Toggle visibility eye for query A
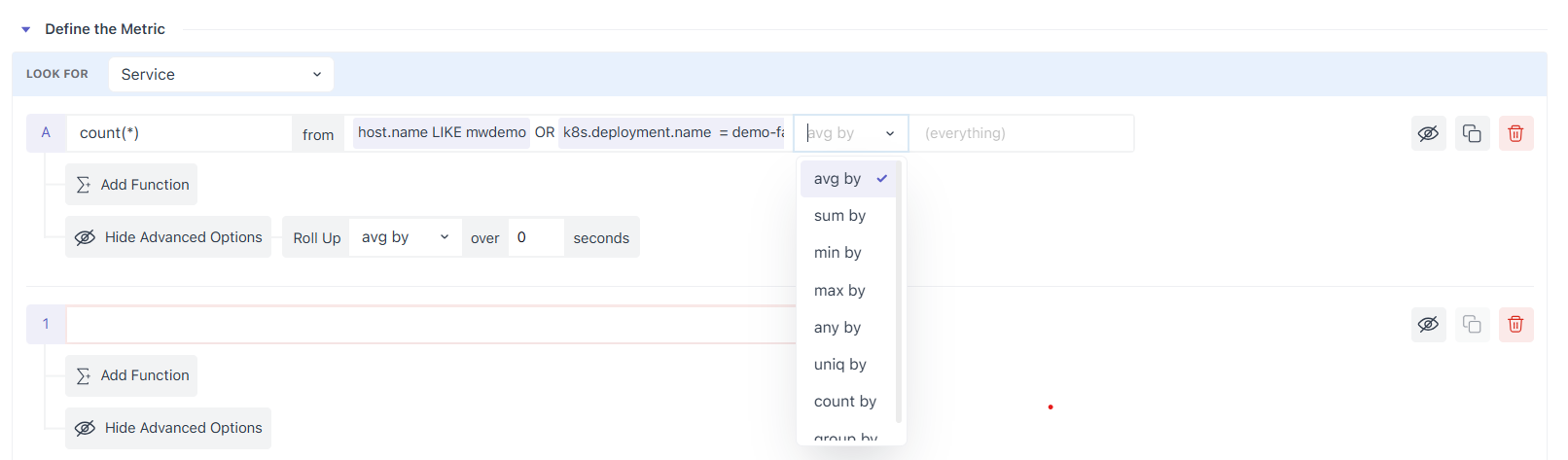1568x460 pixels. tap(1428, 133)
